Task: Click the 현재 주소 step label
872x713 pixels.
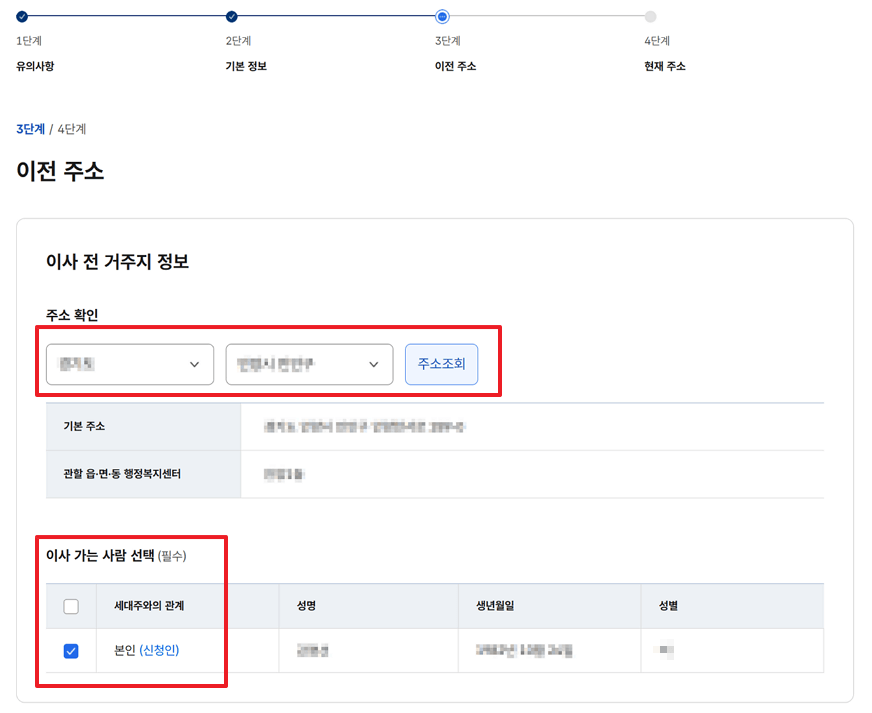Action: tap(664, 65)
